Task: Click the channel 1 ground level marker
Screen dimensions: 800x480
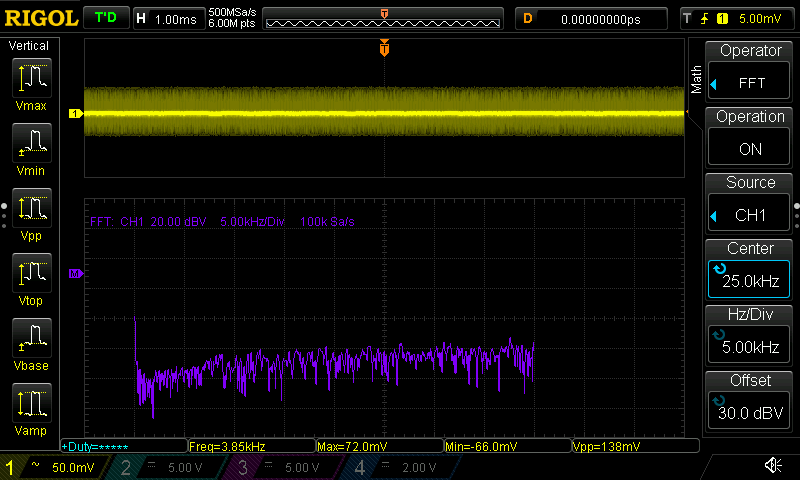Action: click(76, 113)
